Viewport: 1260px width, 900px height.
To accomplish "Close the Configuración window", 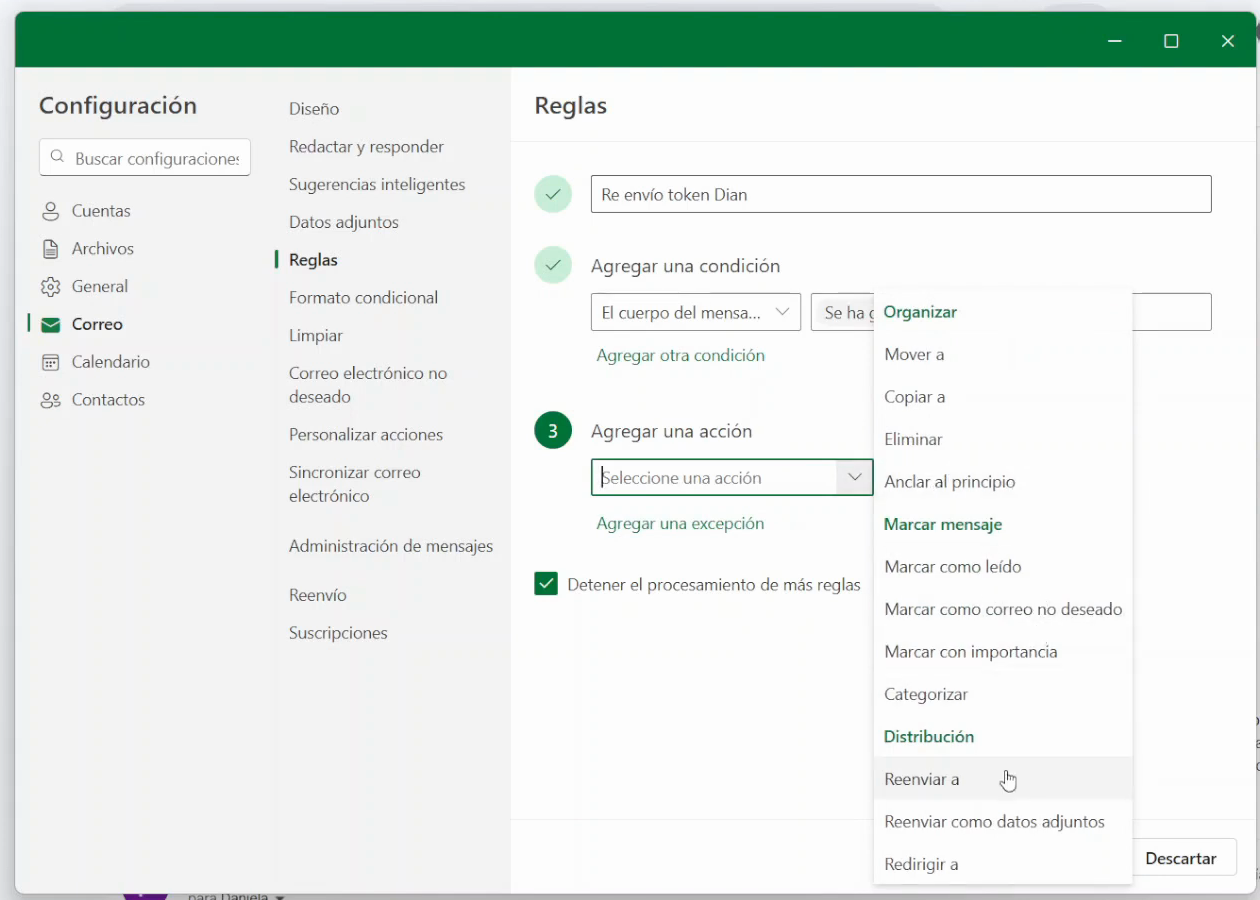I will pyautogui.click(x=1227, y=41).
